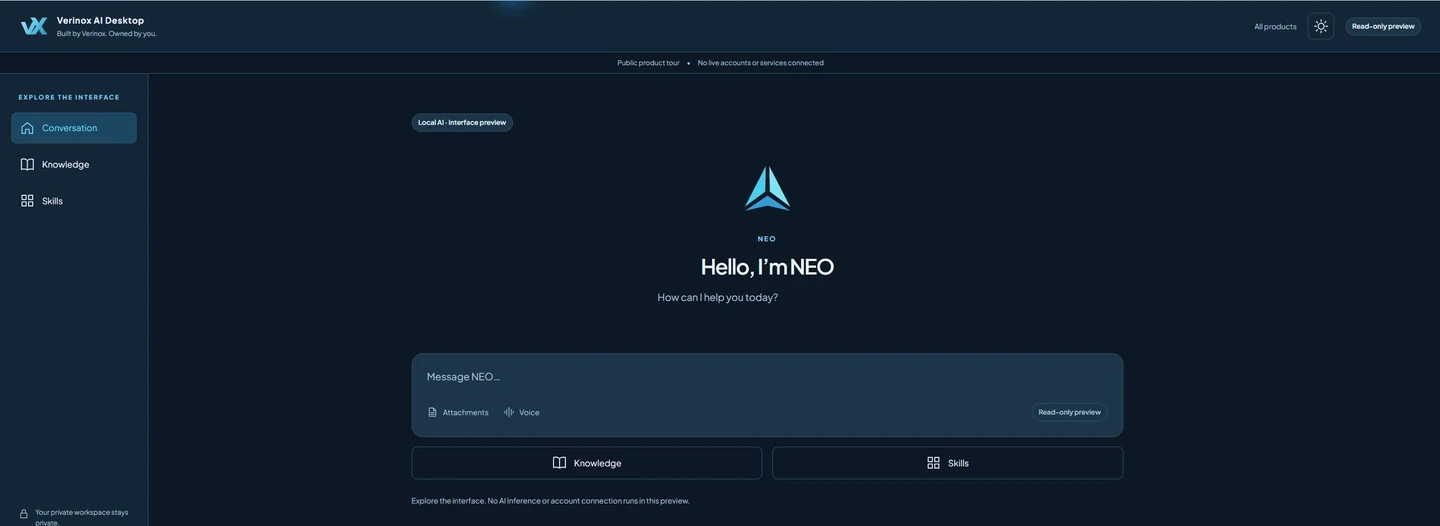Viewport: 1440px width, 526px height.
Task: Click the book icon in the Knowledge button
Action: [x=559, y=463]
